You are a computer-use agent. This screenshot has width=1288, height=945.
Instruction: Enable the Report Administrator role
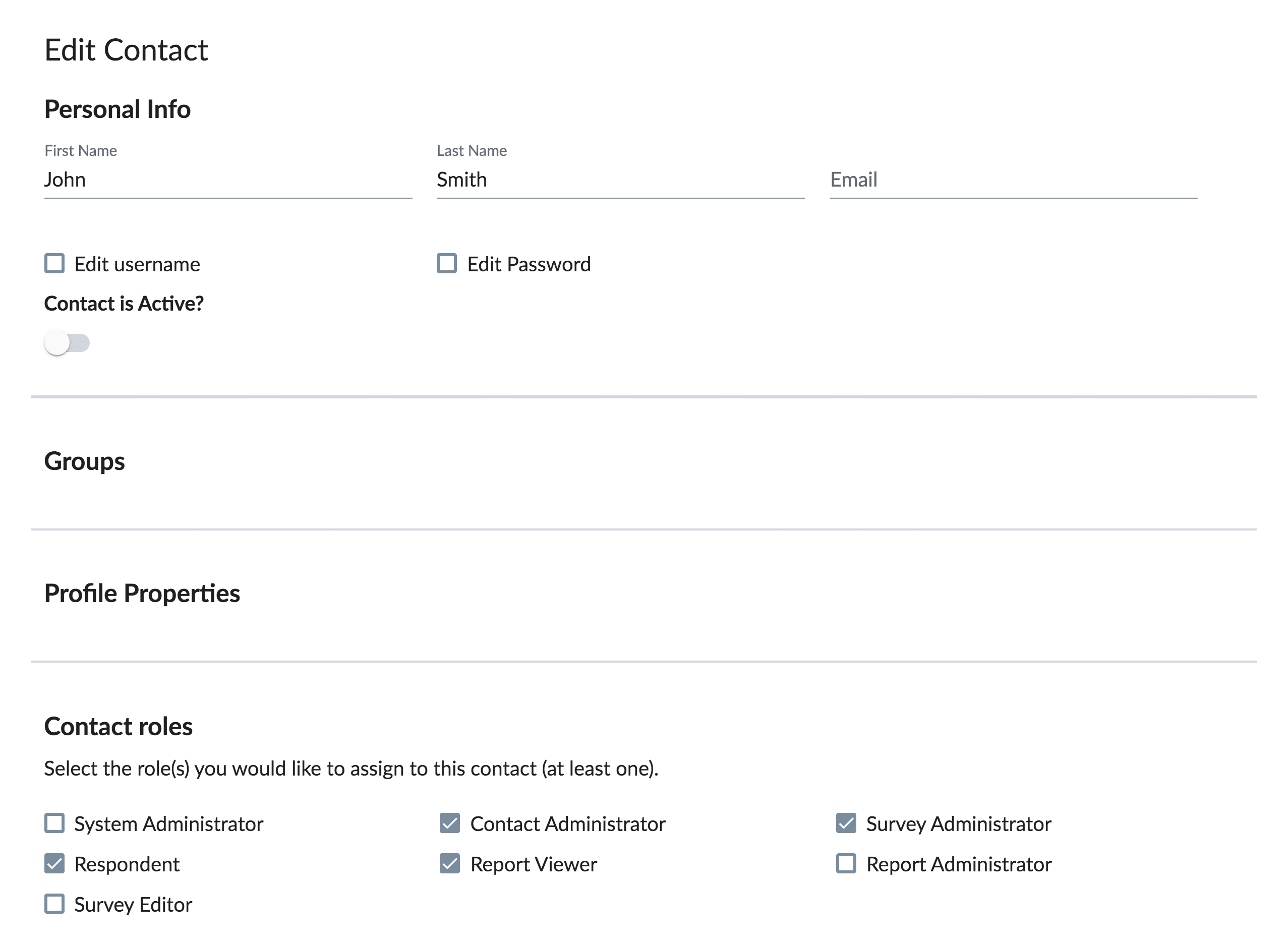point(846,863)
